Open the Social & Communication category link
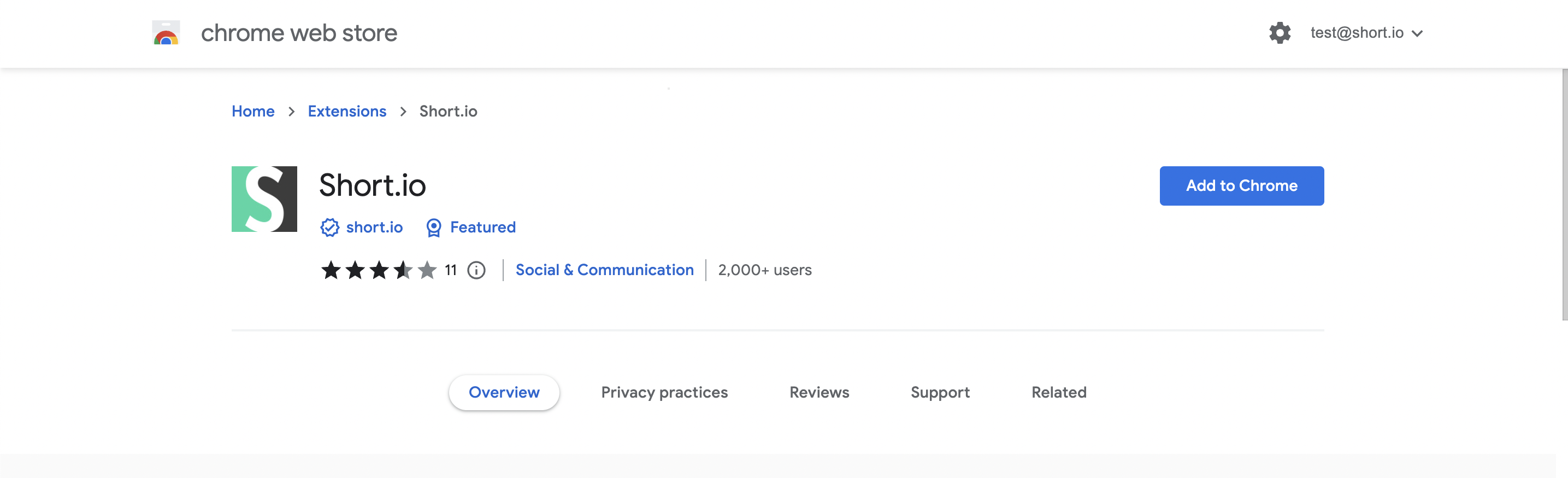This screenshot has width=1568, height=478. 604,270
